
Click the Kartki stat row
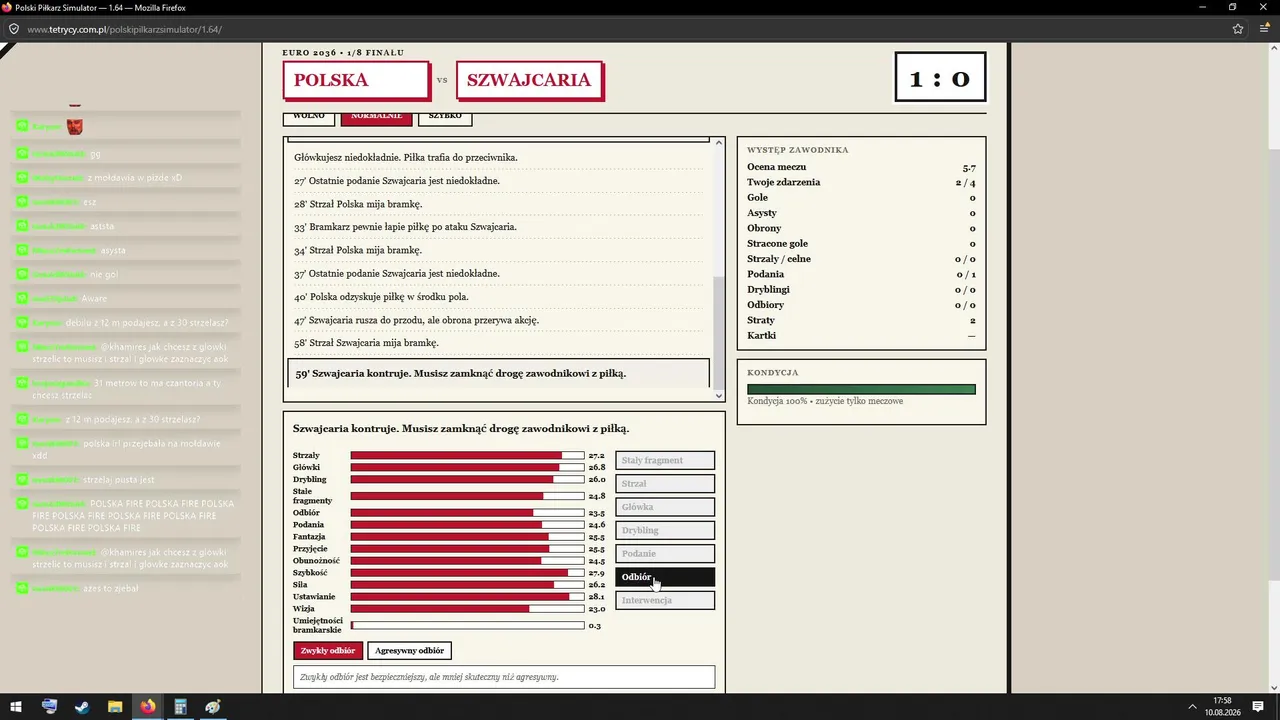coord(861,336)
